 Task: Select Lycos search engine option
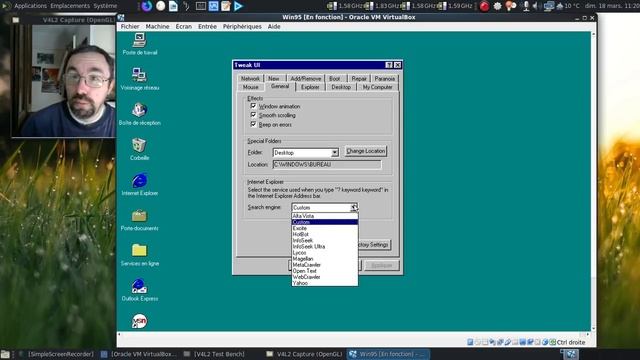[324, 253]
